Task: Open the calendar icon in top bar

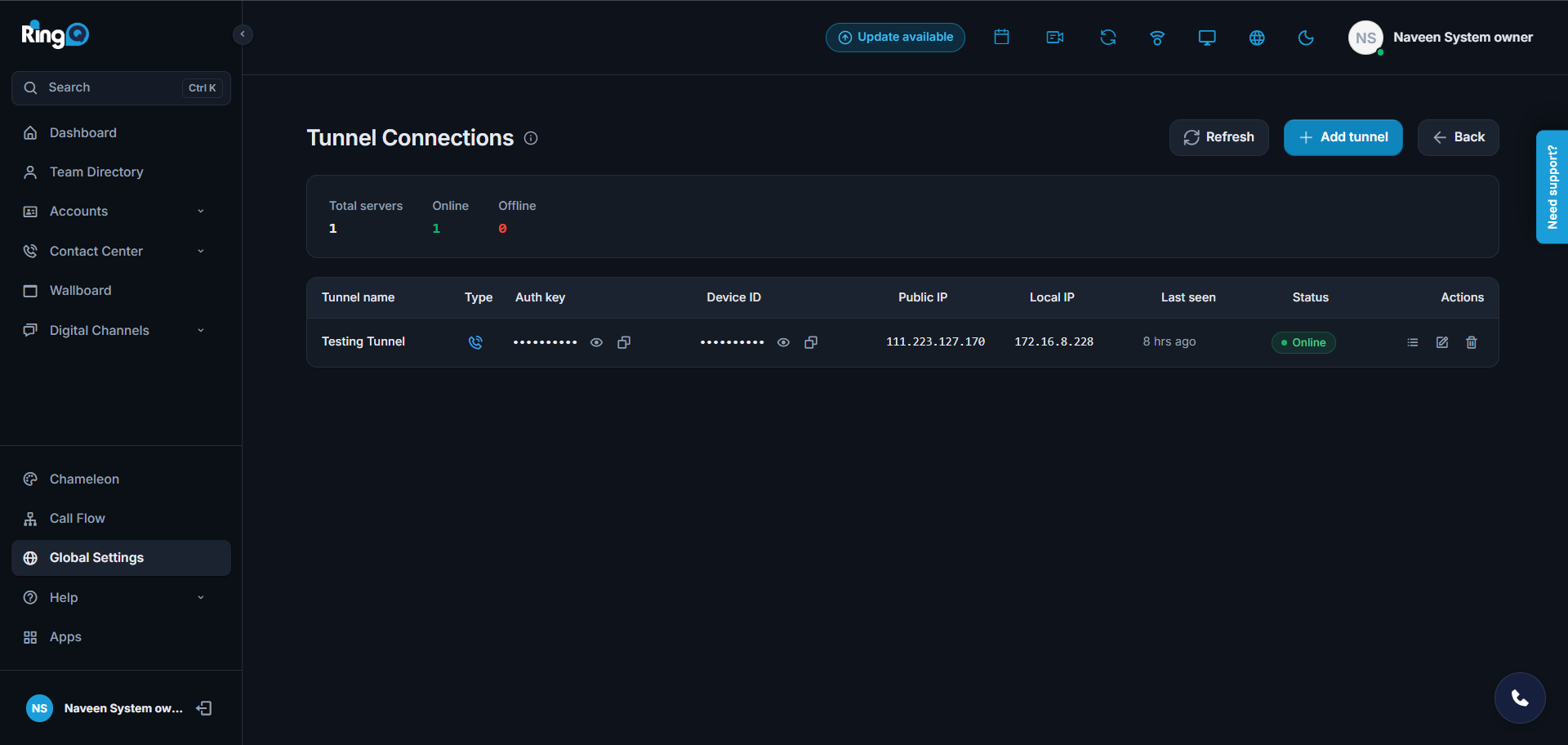Action: 1001,37
